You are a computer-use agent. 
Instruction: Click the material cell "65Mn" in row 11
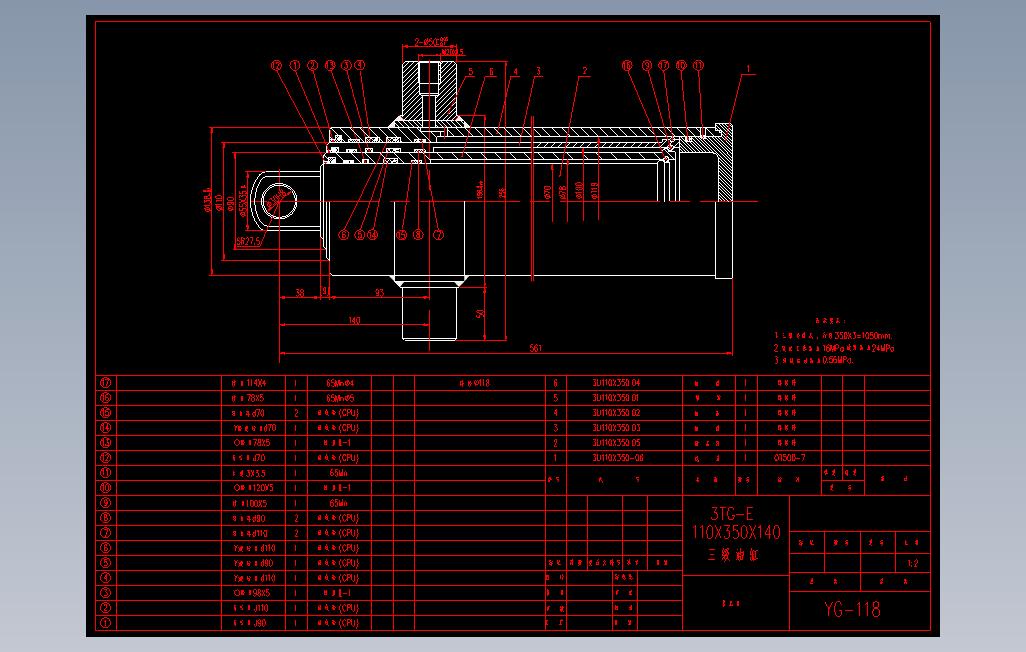point(338,473)
